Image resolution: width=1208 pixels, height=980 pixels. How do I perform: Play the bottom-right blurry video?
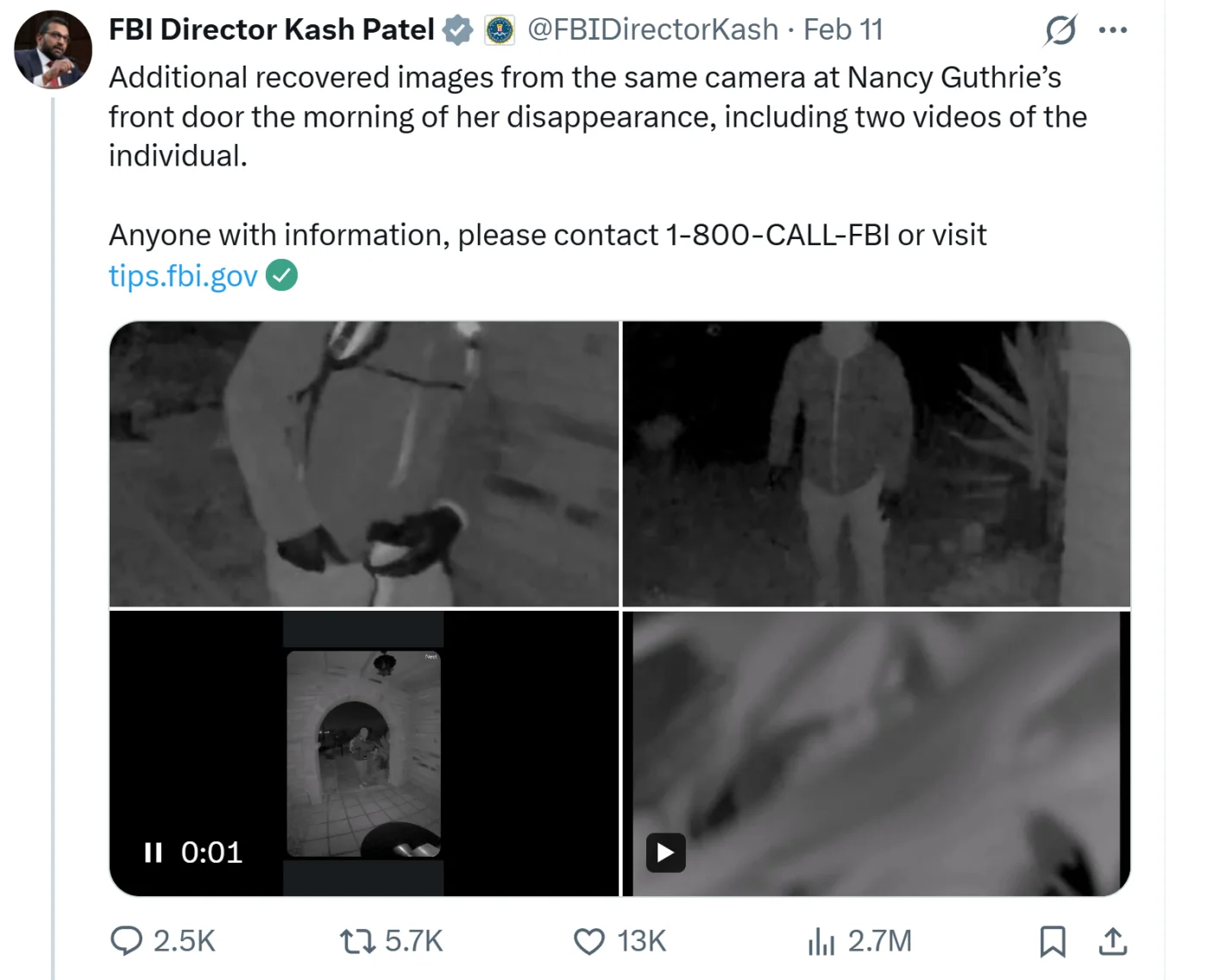[x=665, y=852]
